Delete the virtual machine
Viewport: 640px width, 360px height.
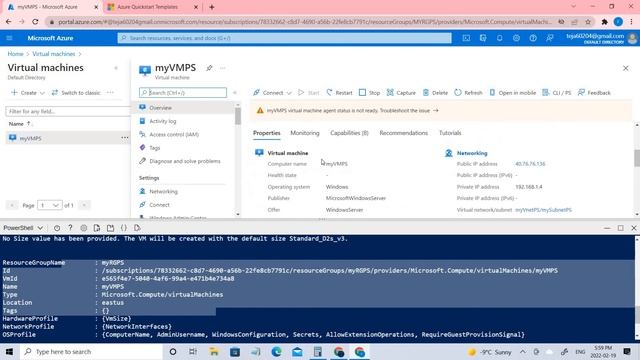tap(435, 93)
